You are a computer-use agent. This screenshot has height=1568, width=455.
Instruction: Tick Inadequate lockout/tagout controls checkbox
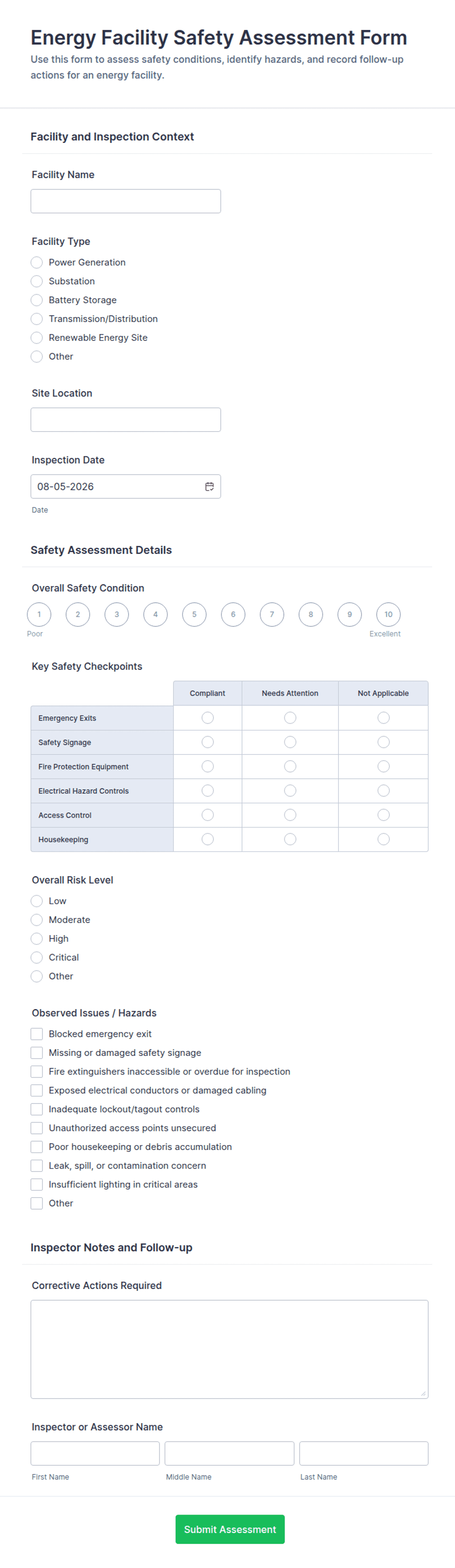[37, 1109]
